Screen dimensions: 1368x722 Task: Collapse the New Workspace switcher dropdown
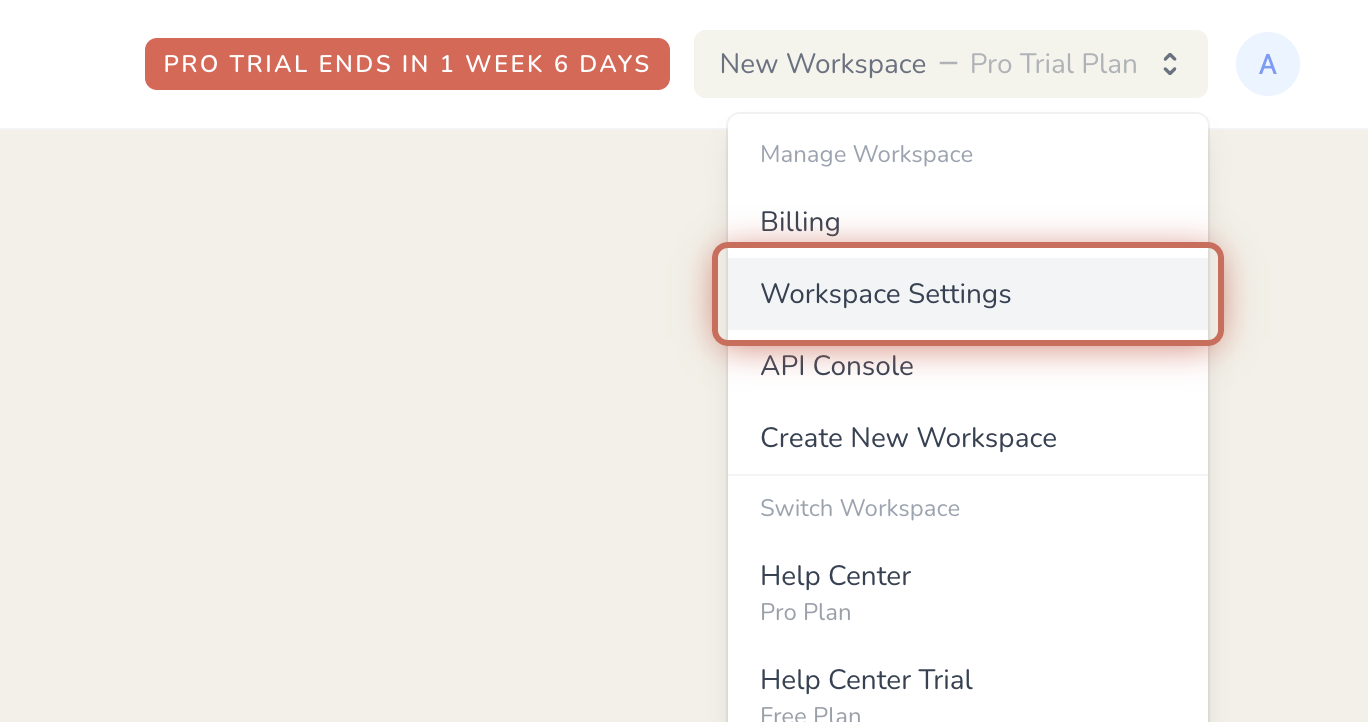[950, 64]
